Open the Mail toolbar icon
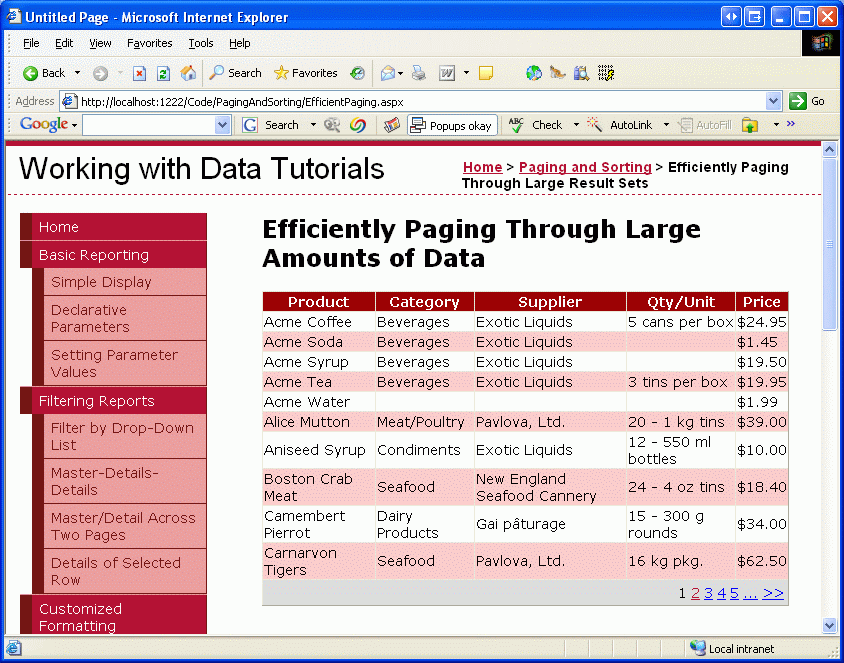Screen dimensions: 844x663 [388, 73]
